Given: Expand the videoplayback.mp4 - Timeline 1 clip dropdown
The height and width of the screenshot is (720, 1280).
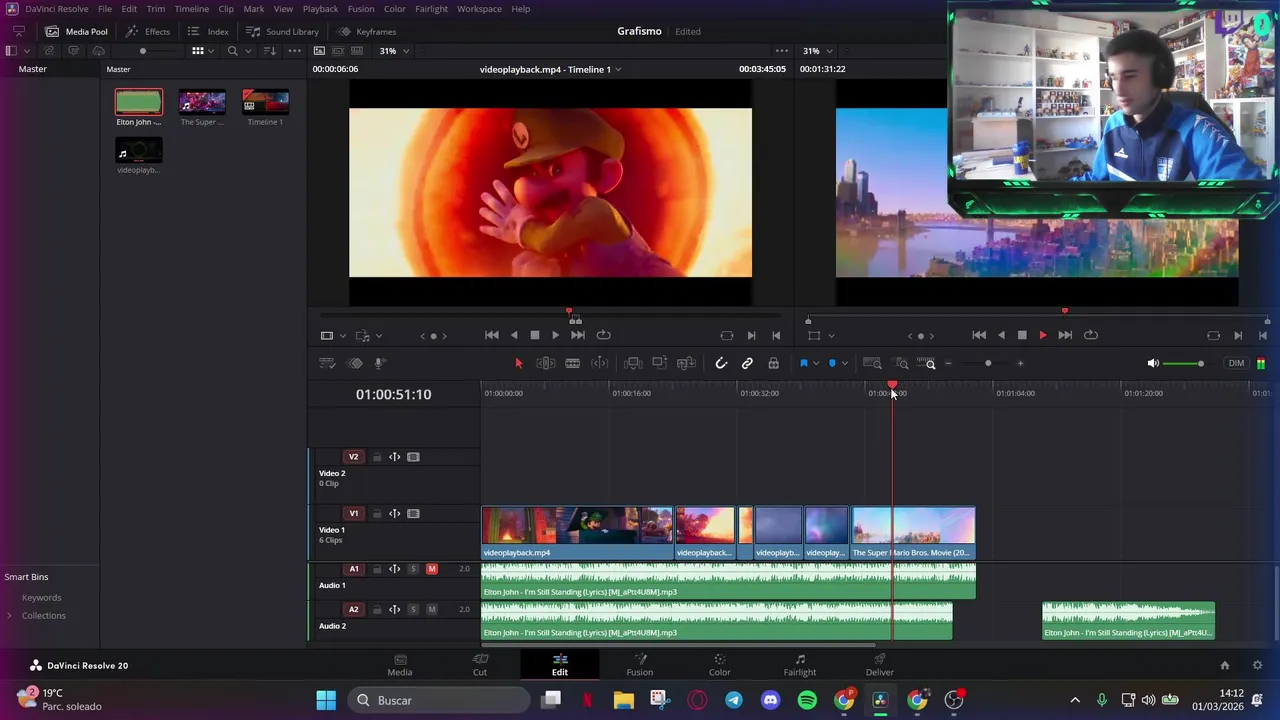Looking at the screenshot, I should (x=618, y=69).
